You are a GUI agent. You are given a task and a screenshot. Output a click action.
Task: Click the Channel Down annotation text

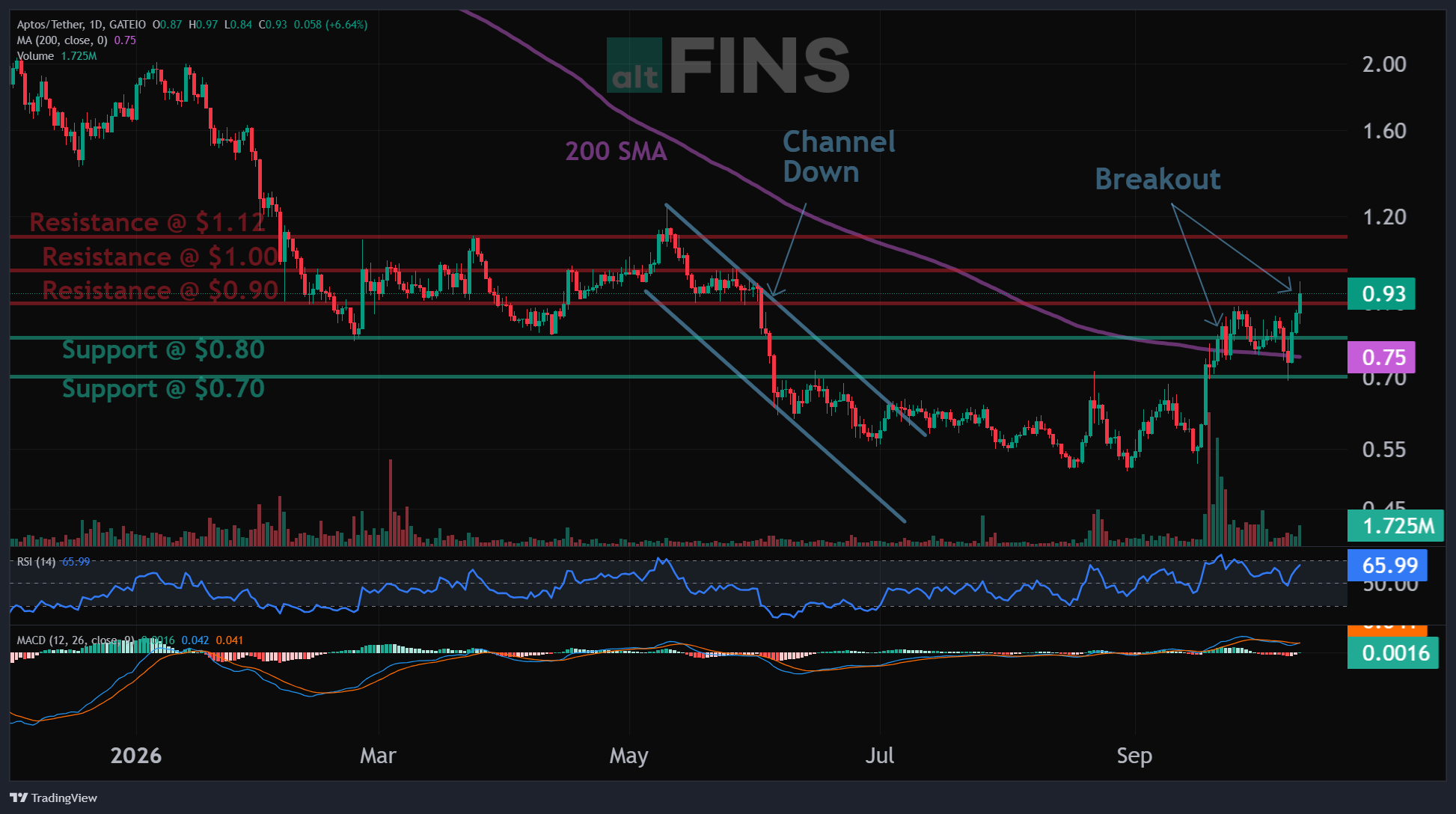(839, 156)
